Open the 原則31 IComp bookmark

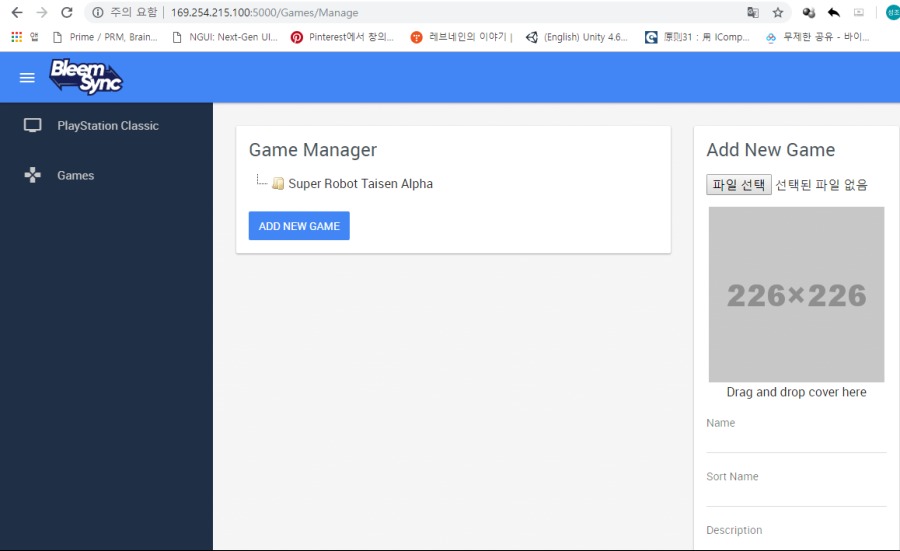pyautogui.click(x=697, y=37)
